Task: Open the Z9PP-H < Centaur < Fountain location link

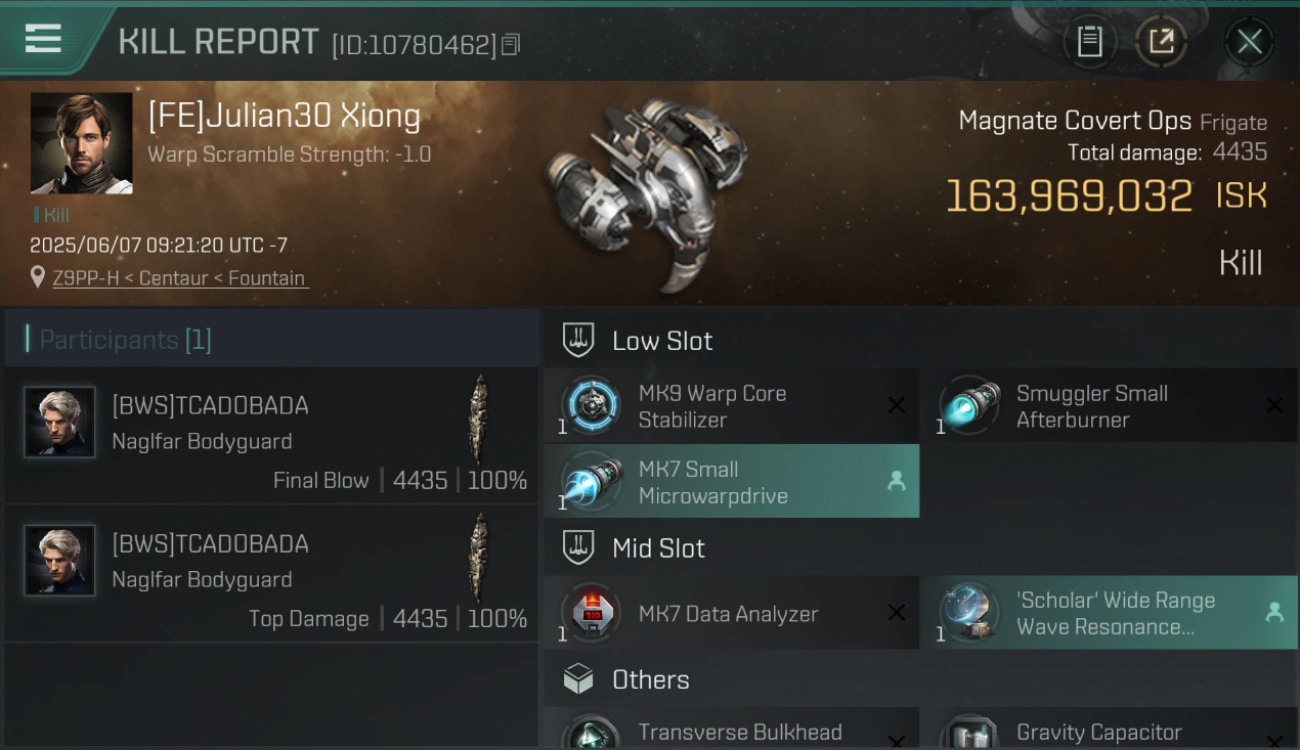Action: pos(179,278)
